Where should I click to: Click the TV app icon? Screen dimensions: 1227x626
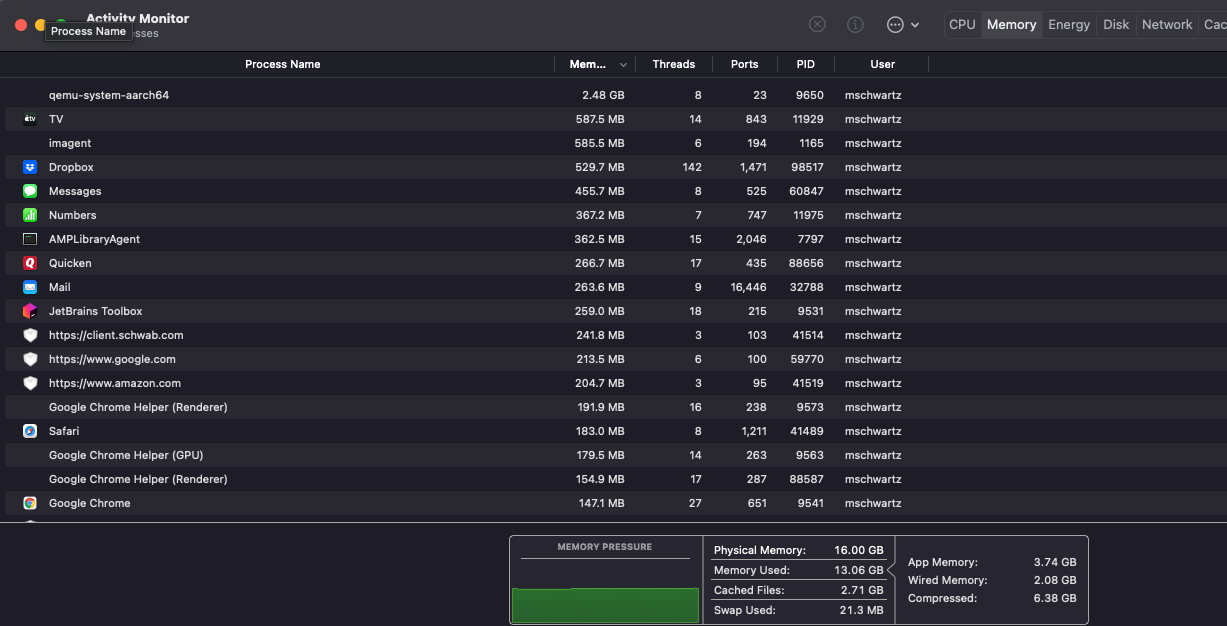30,119
